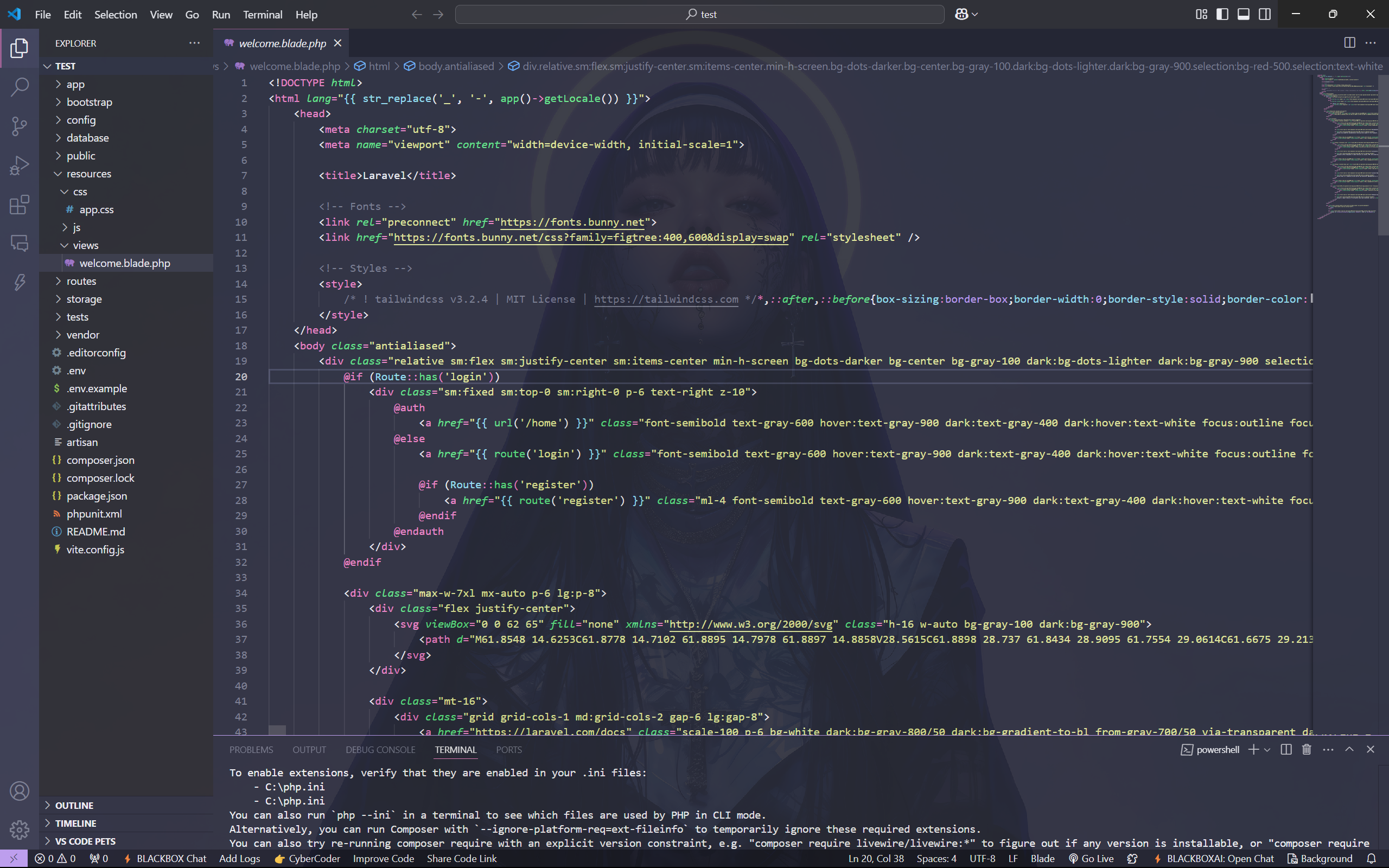Toggle the bottom panel visibility

pyautogui.click(x=1243, y=14)
